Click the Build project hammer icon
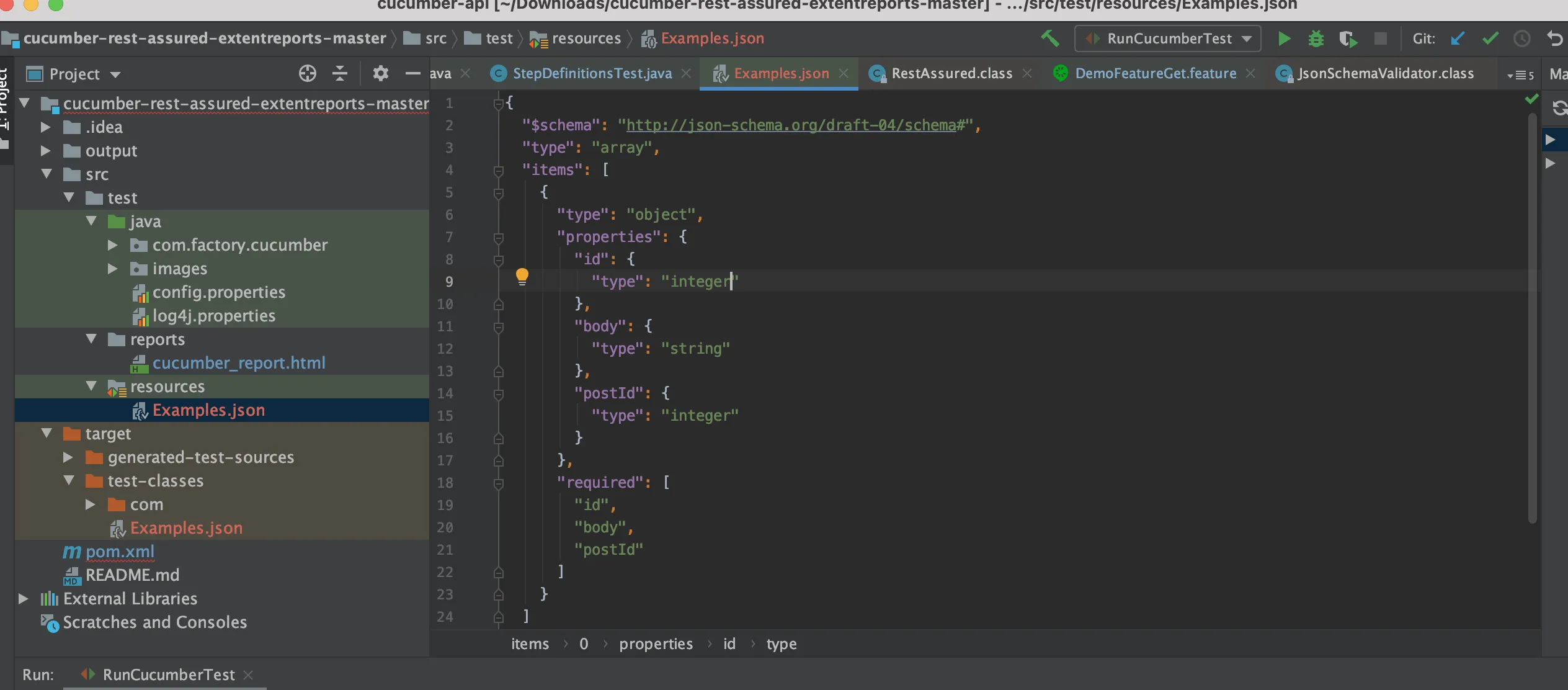1568x690 pixels. coord(1049,38)
